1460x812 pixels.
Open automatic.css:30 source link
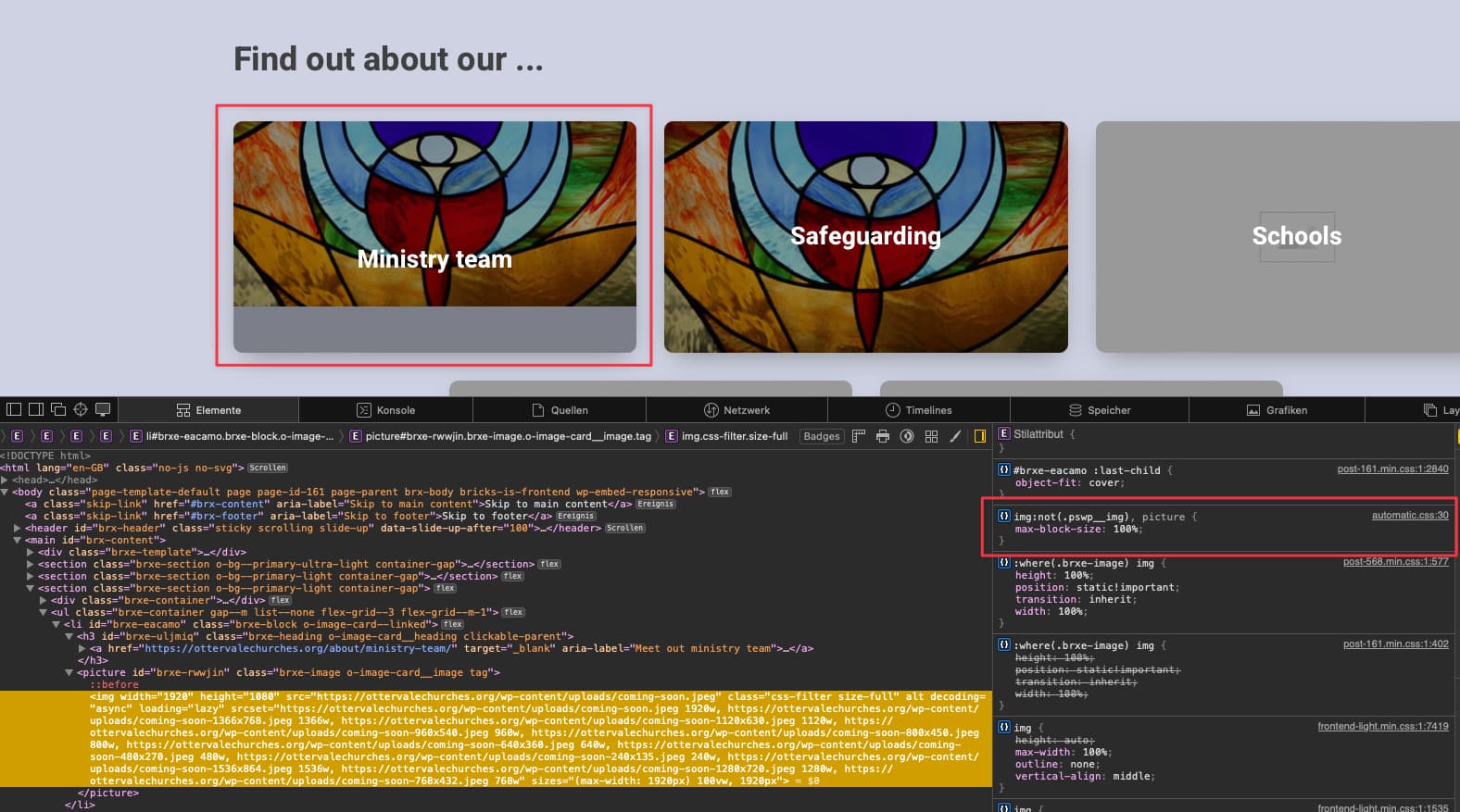[1410, 515]
